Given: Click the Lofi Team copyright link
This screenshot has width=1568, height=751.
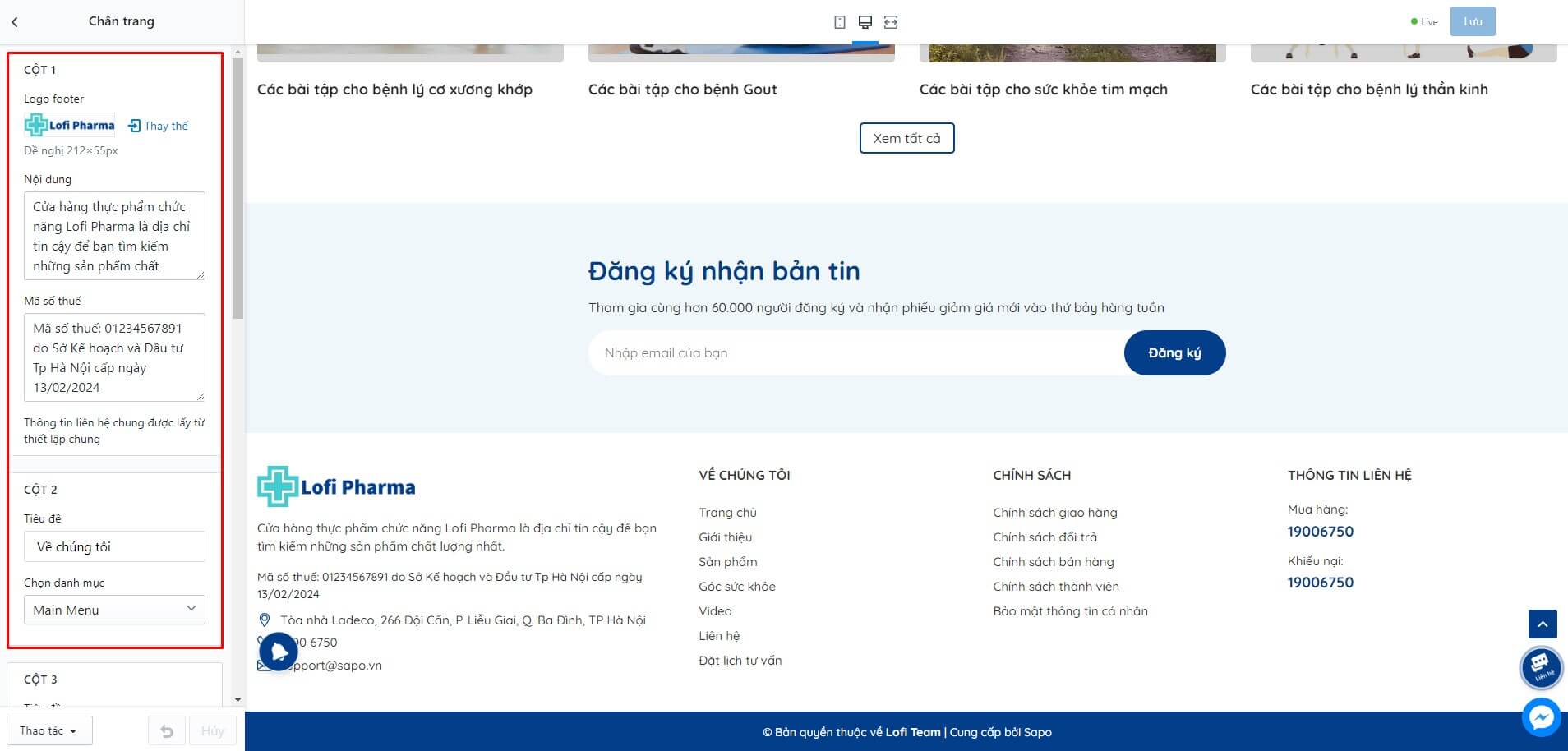Looking at the screenshot, I should (x=913, y=732).
